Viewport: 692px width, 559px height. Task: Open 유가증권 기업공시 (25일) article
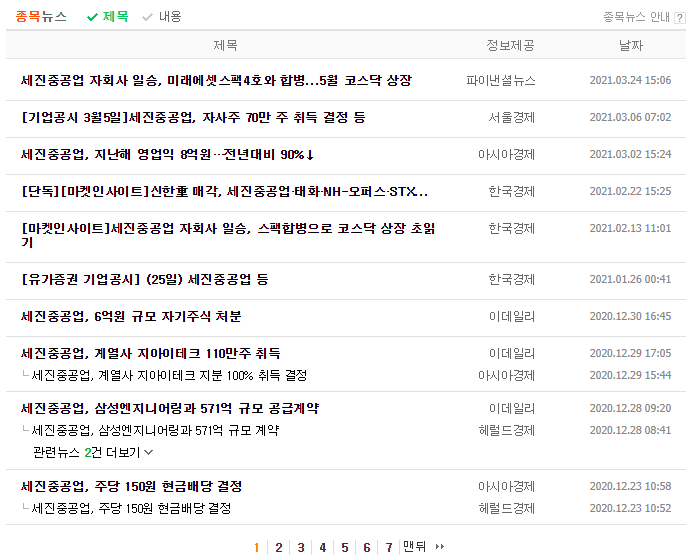pyautogui.click(x=144, y=279)
